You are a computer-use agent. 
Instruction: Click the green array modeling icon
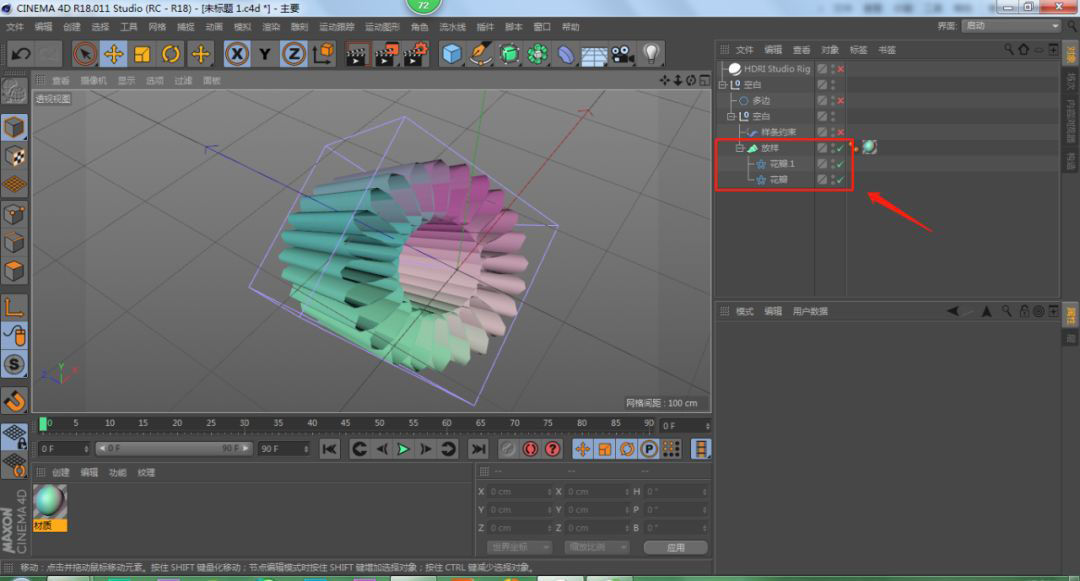pos(537,54)
